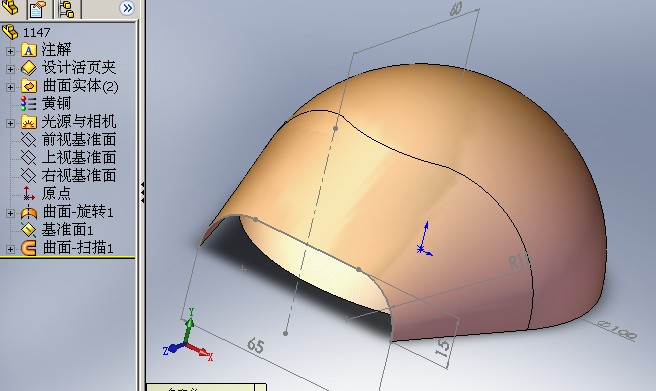Select 基准面1 feature name
The width and height of the screenshot is (656, 391).
tap(67, 230)
